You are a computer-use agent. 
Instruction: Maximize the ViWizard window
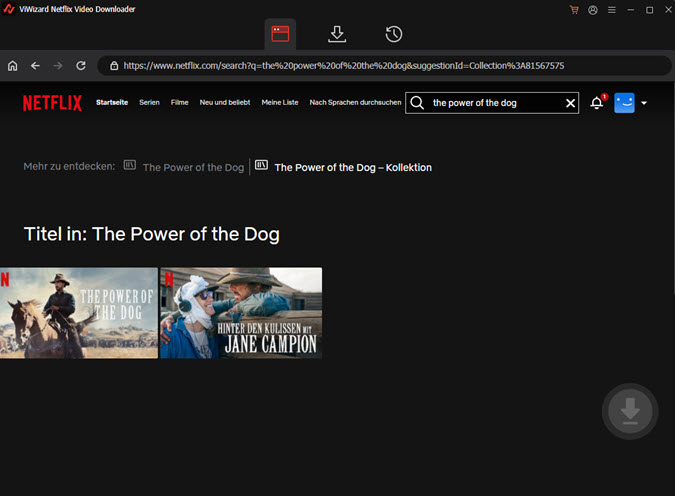650,10
